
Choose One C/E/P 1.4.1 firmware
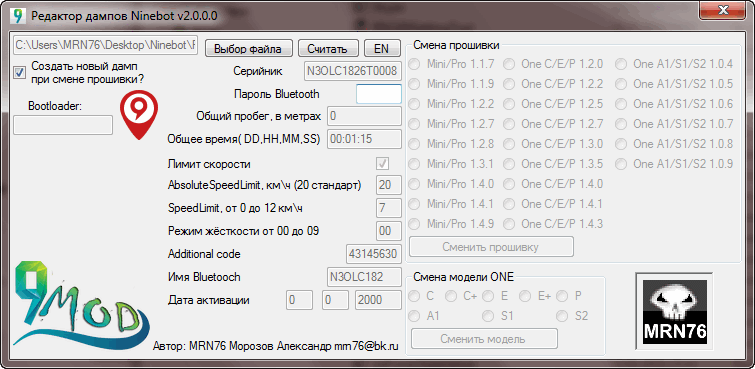[x=508, y=204]
